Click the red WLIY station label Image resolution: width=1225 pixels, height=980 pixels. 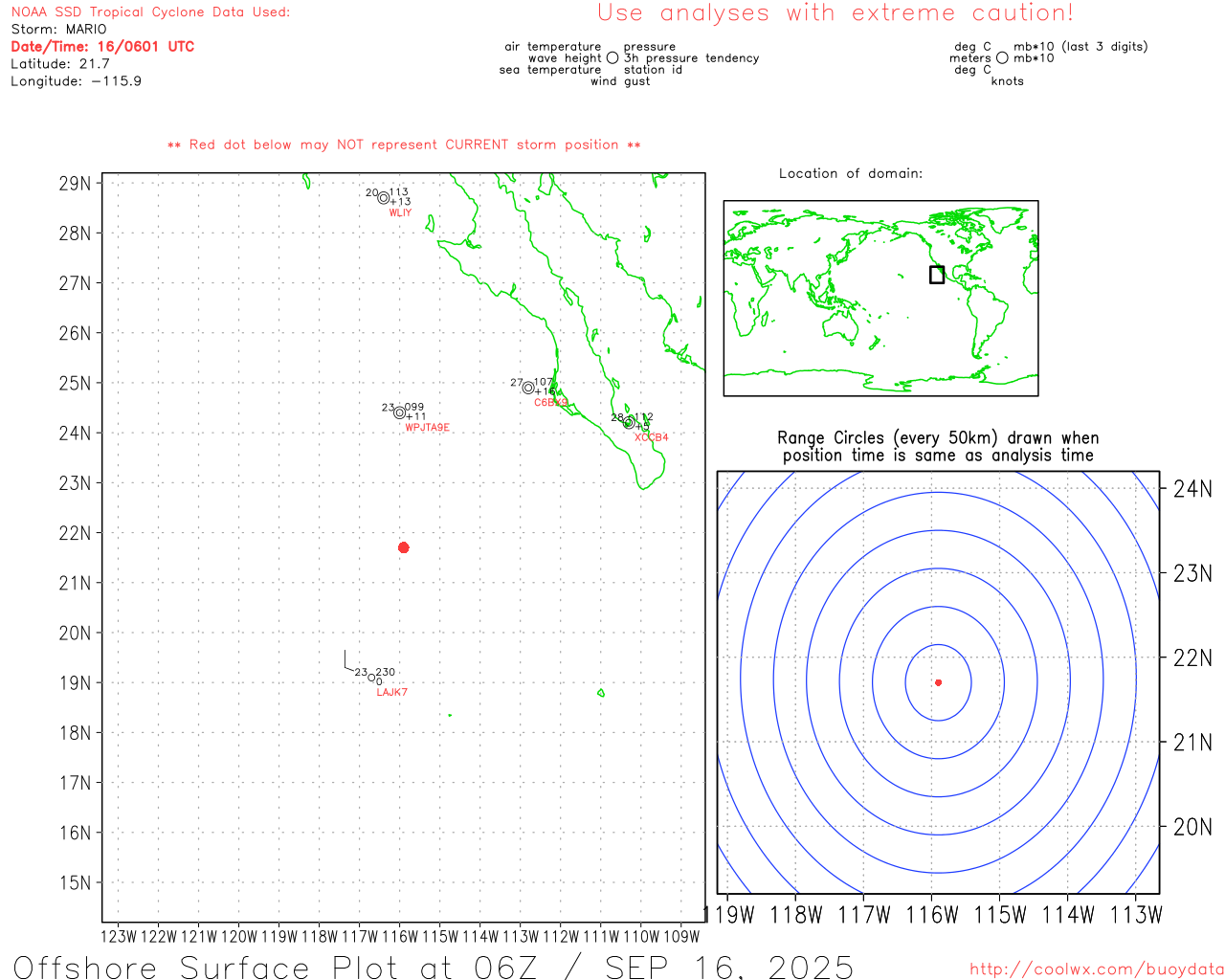(400, 212)
